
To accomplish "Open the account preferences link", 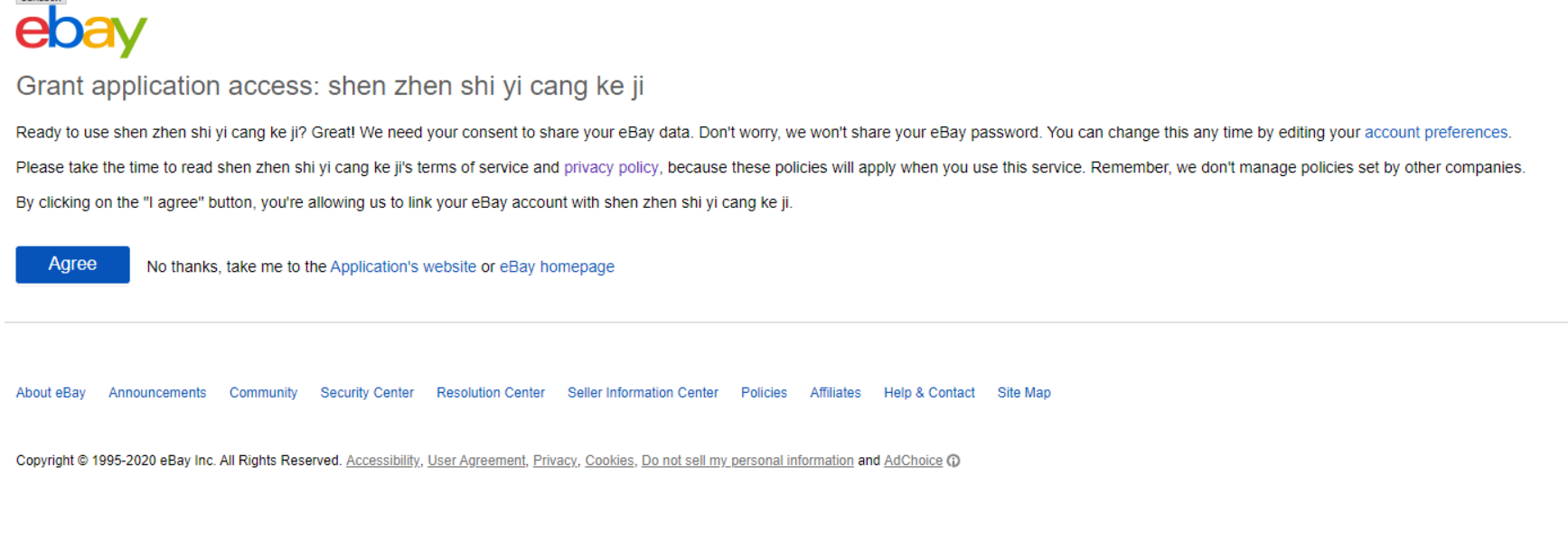I will click(x=1435, y=133).
